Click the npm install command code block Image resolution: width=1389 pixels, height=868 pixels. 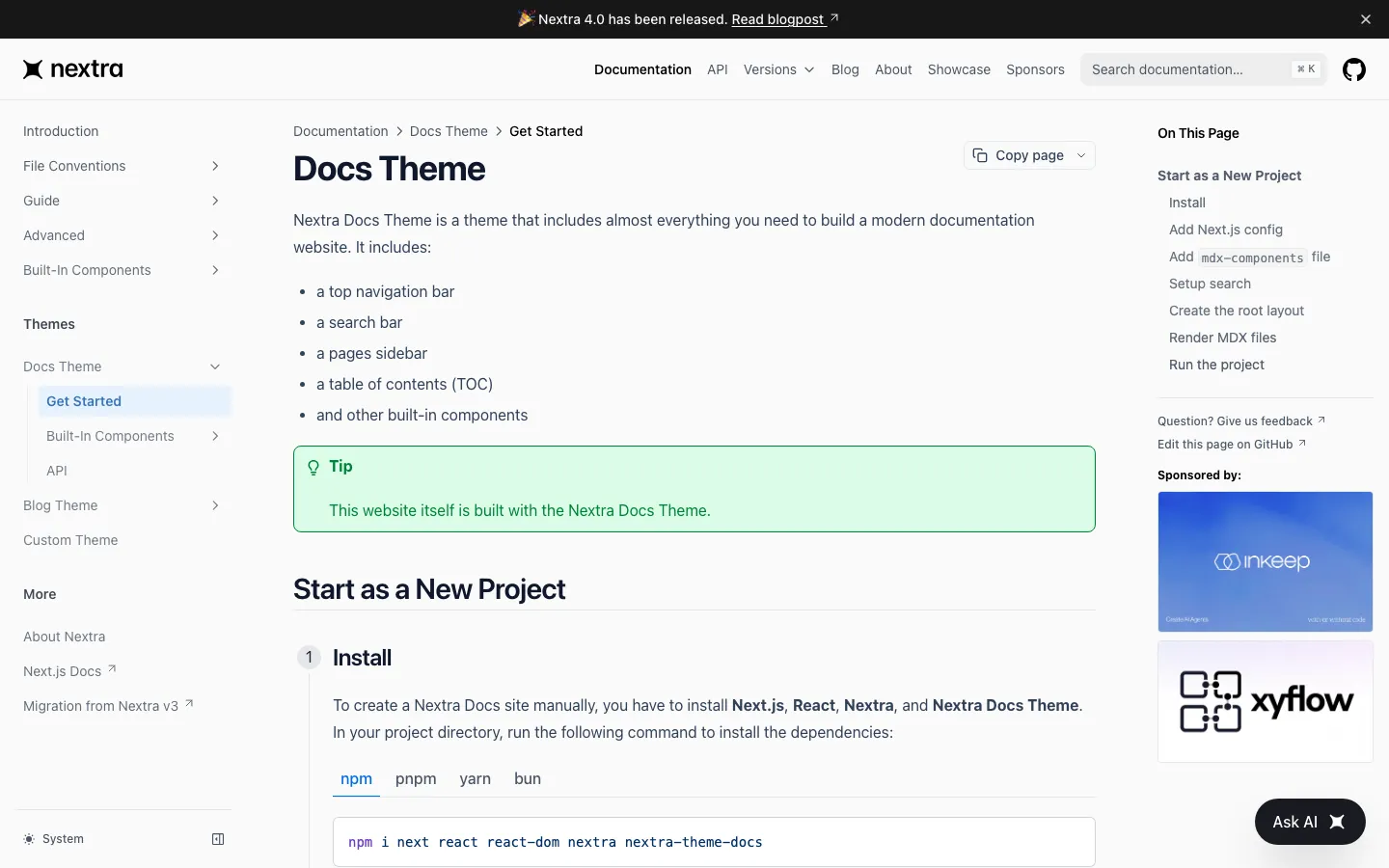click(x=714, y=842)
